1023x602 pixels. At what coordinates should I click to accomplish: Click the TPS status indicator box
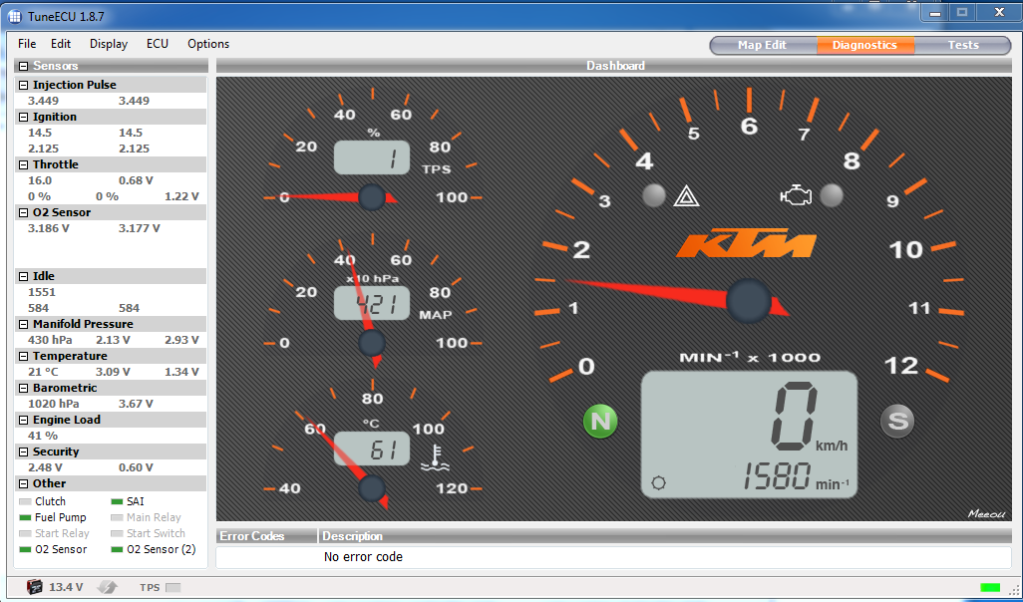coord(173,587)
